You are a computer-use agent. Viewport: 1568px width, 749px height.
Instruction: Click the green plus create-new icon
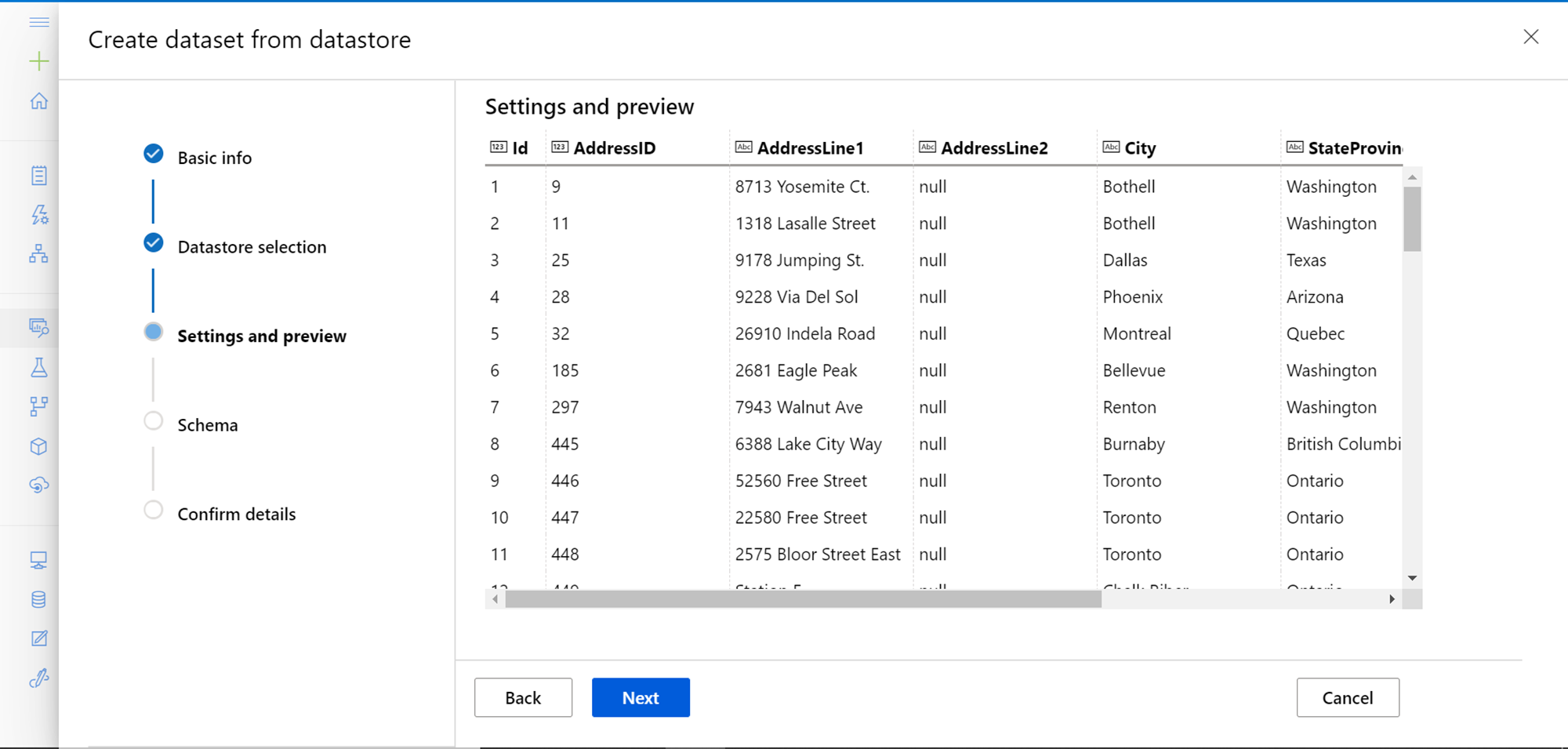pyautogui.click(x=38, y=61)
